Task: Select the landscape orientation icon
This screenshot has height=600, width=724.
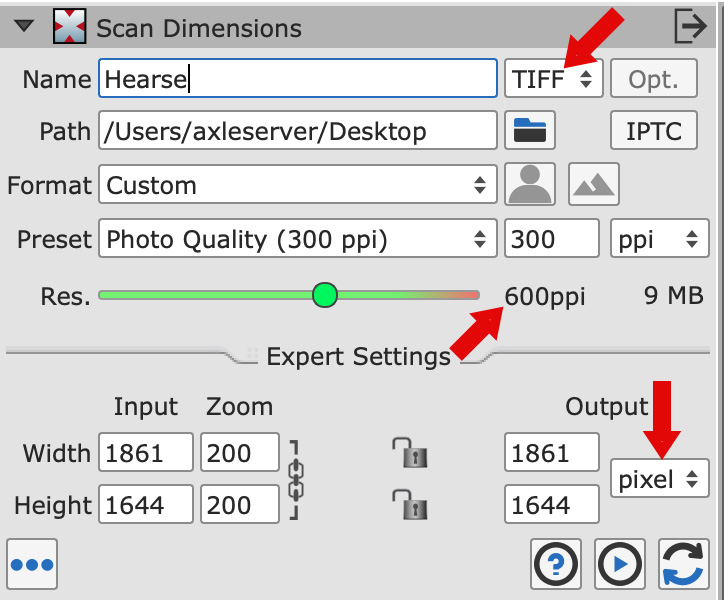Action: coord(594,185)
